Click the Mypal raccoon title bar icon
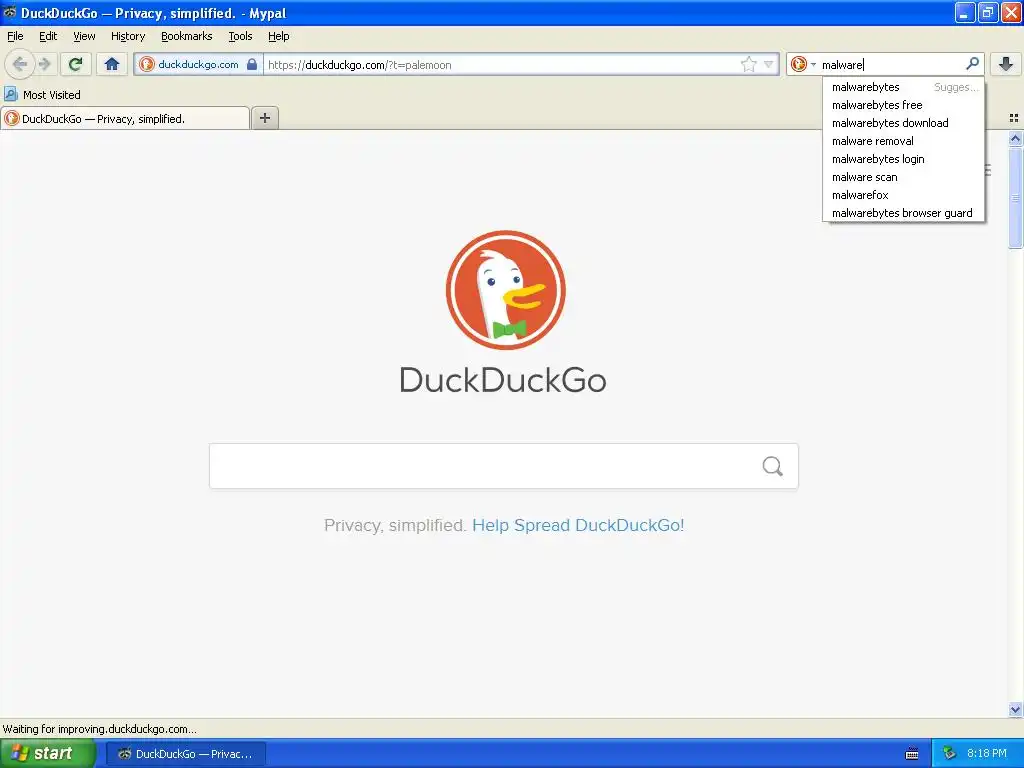 (x=10, y=12)
